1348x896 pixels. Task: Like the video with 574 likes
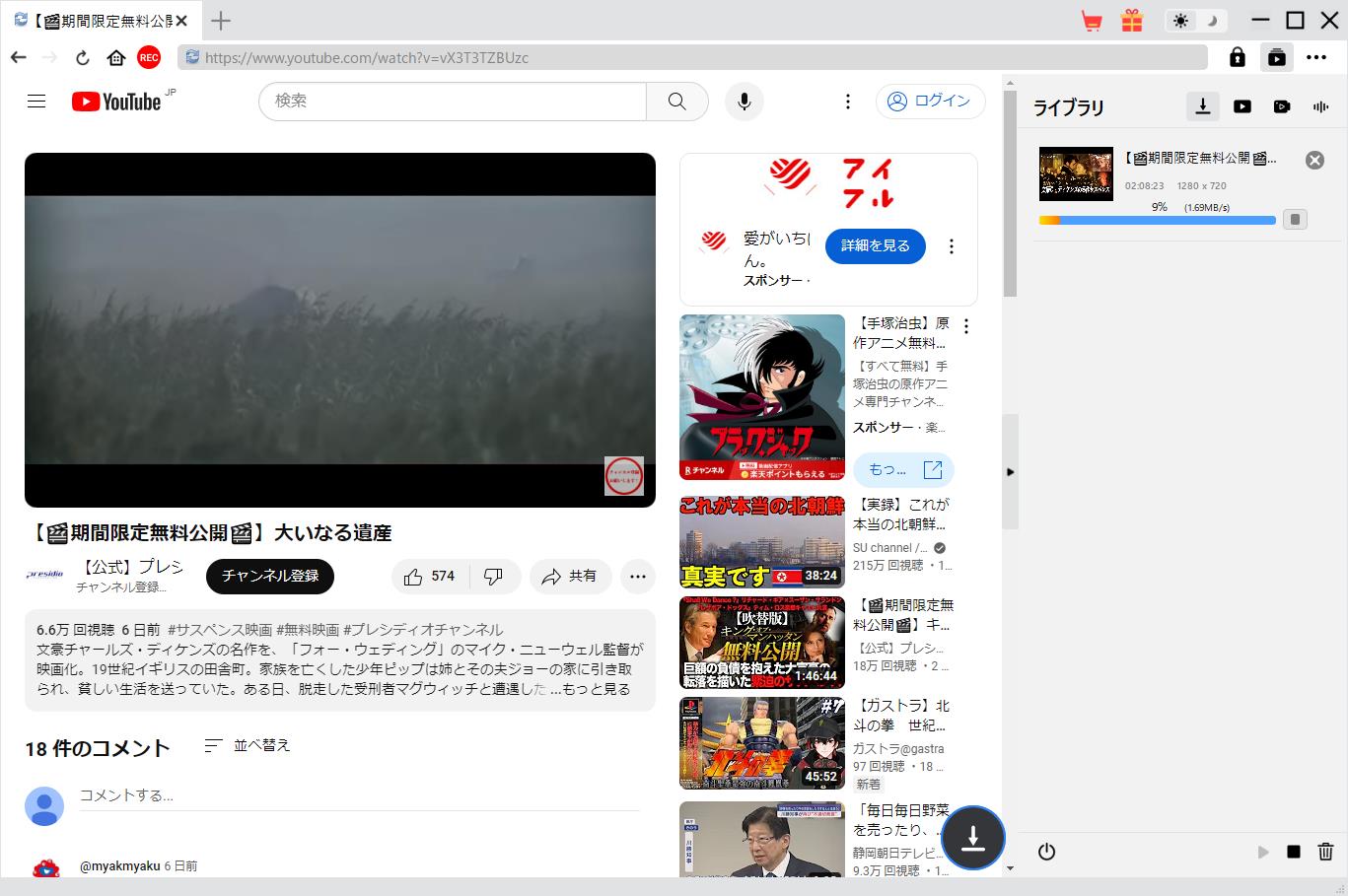[429, 577]
